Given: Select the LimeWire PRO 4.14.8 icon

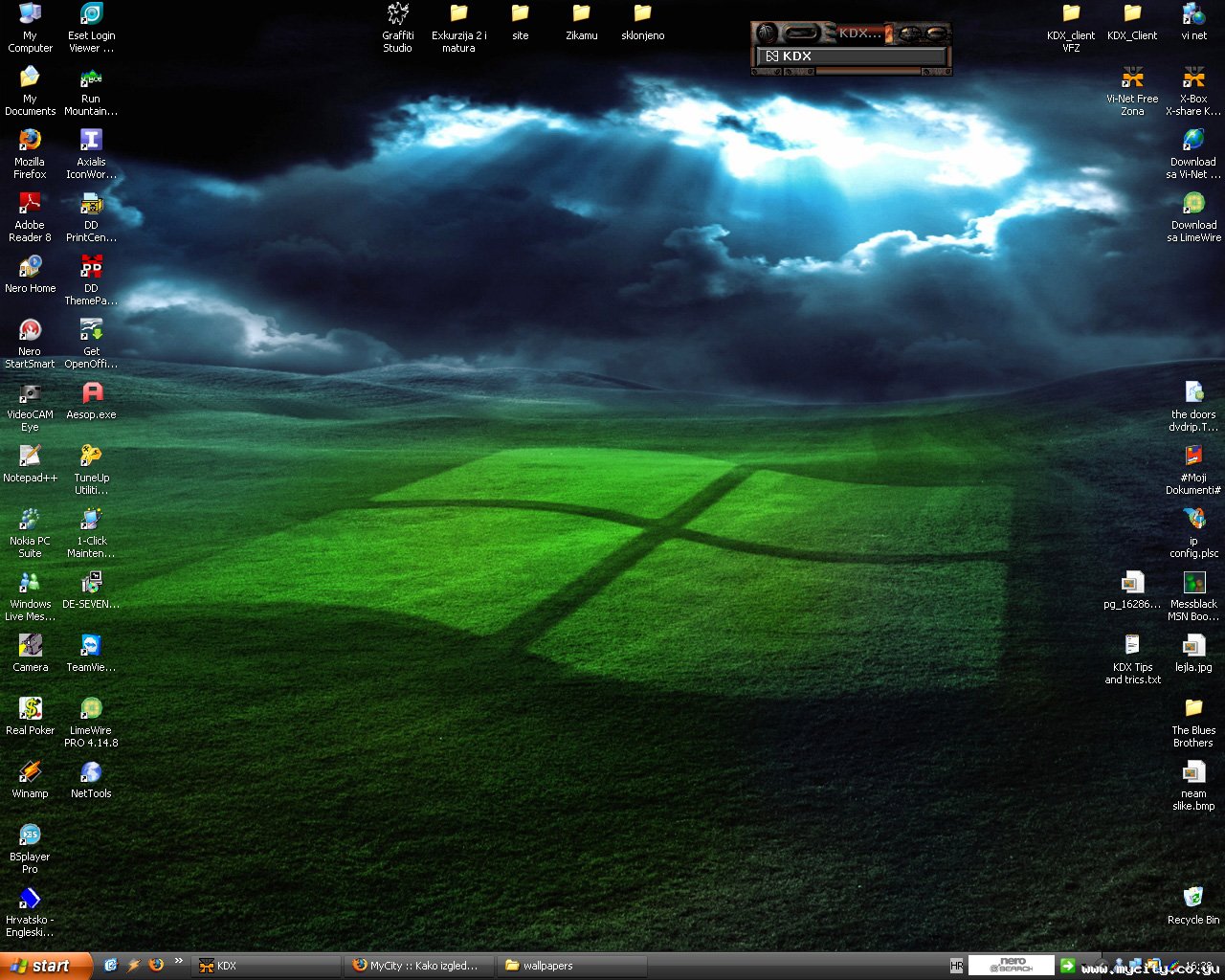Looking at the screenshot, I should coord(91,722).
